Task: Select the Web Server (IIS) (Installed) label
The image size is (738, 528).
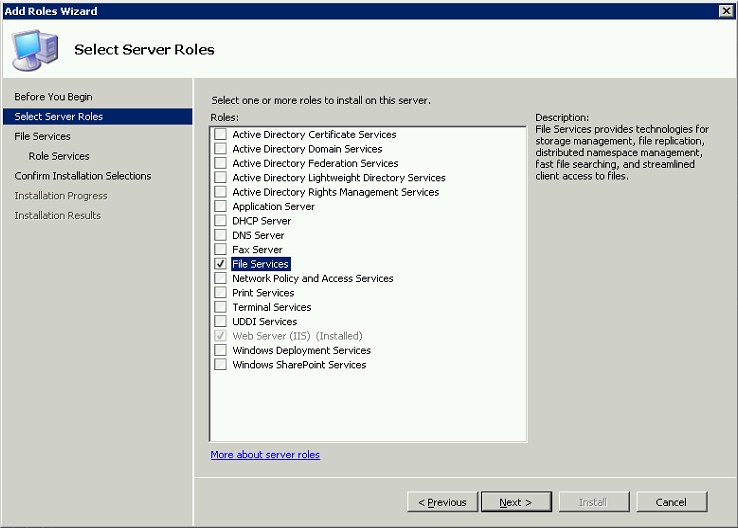Action: 297,336
